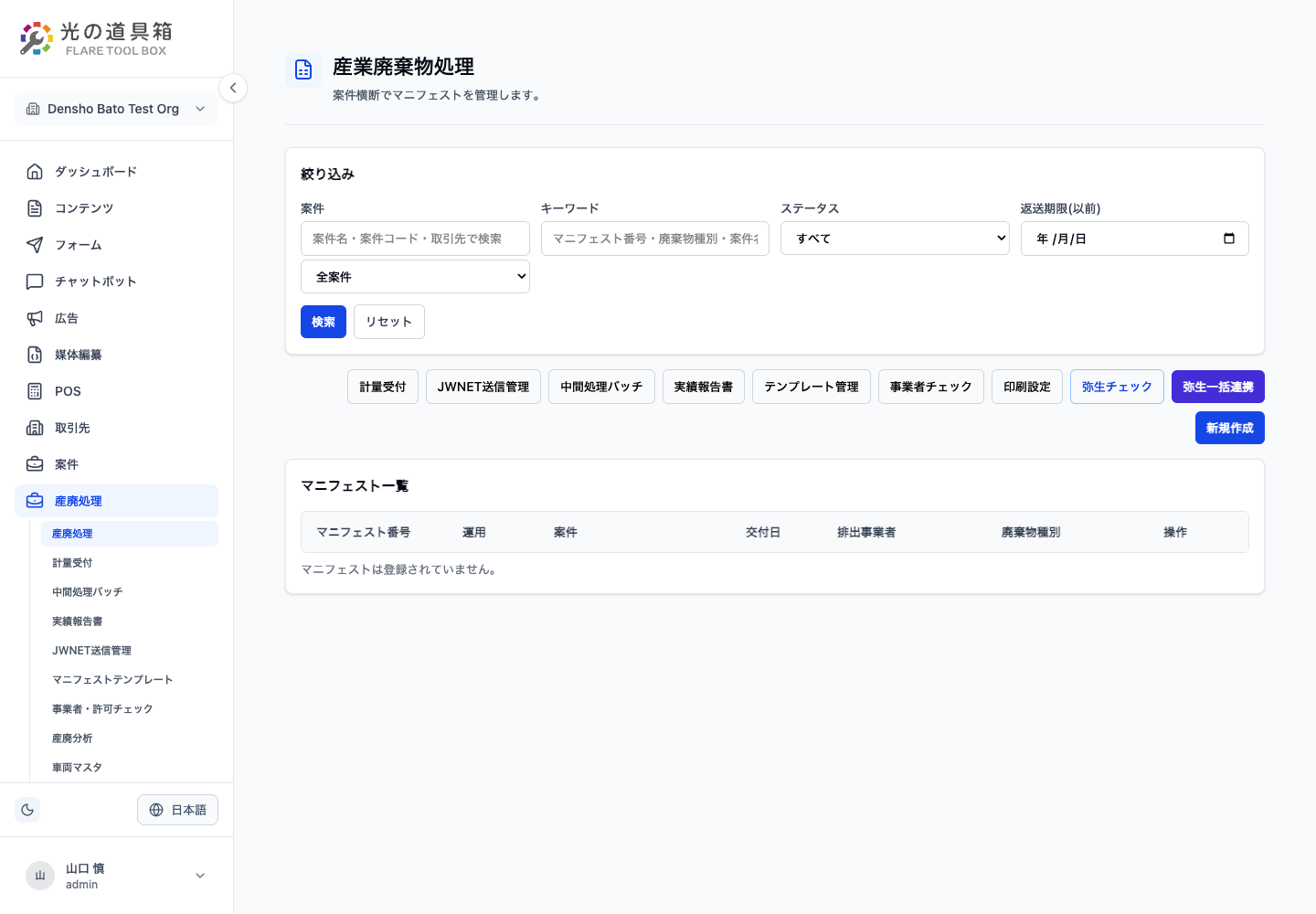
Task: Click the 案件 briefcase icon
Action: [35, 464]
